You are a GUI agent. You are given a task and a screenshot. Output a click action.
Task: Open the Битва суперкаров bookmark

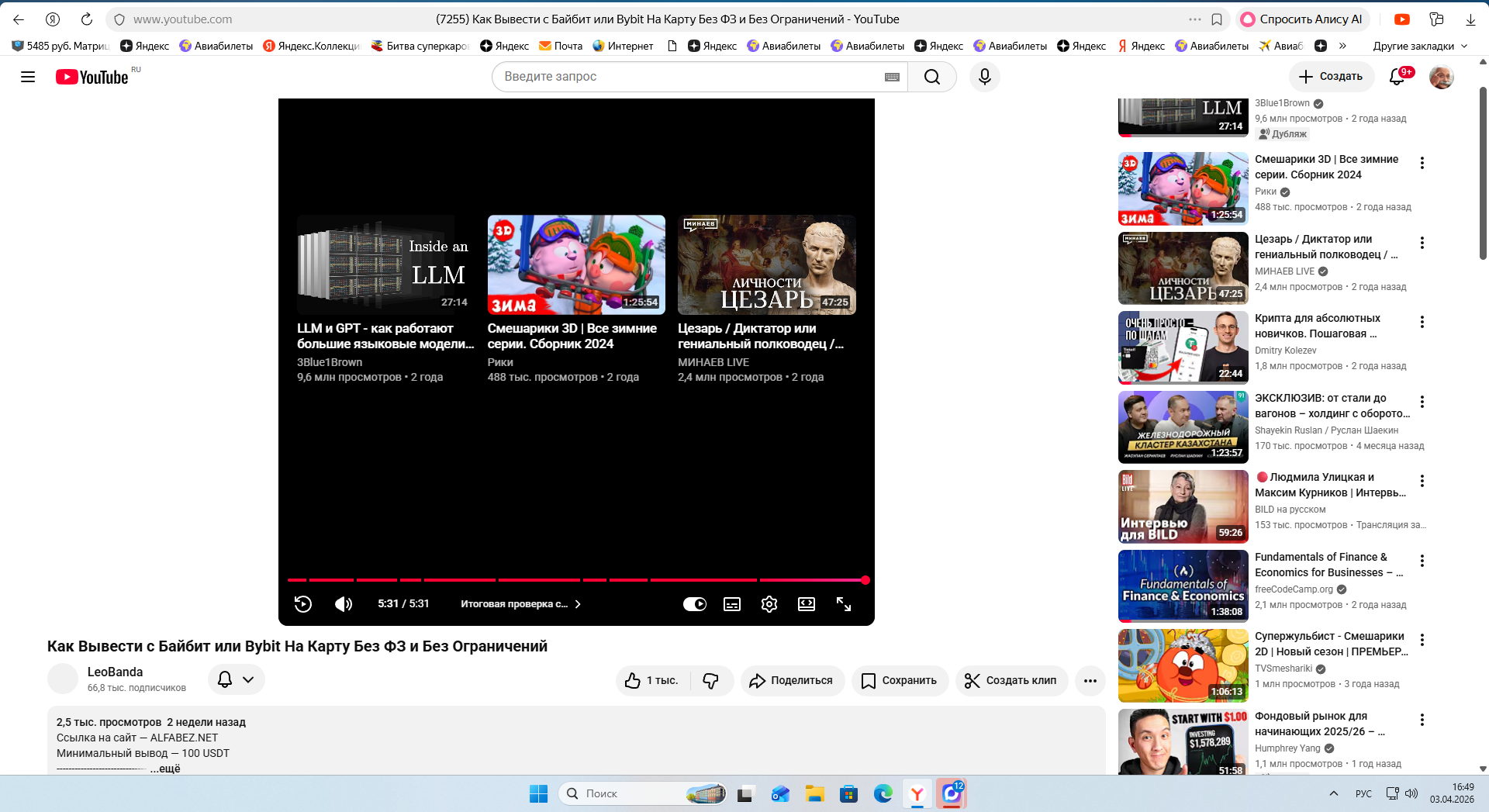click(x=420, y=46)
